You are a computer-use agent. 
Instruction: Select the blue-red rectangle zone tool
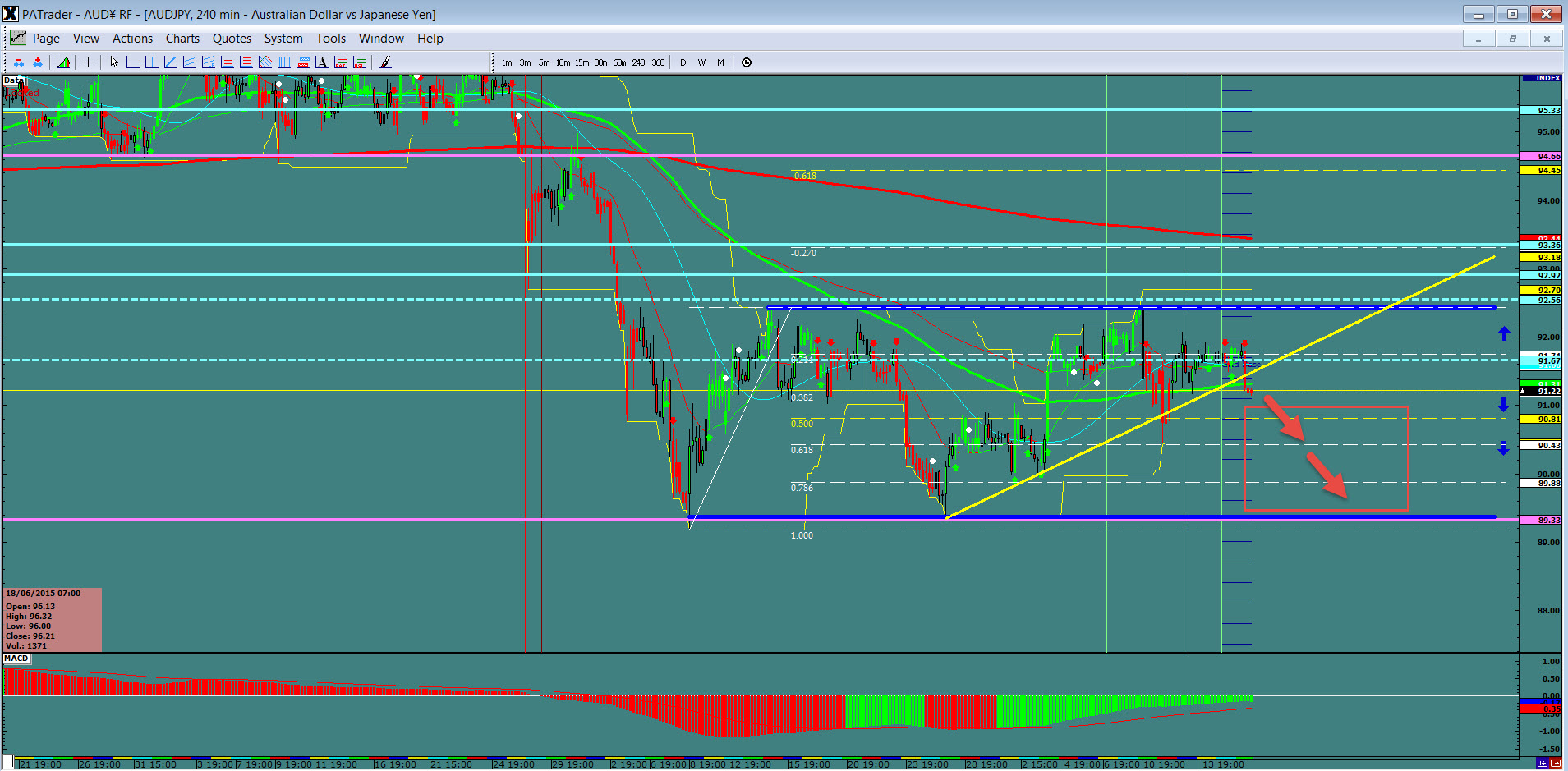(x=302, y=62)
